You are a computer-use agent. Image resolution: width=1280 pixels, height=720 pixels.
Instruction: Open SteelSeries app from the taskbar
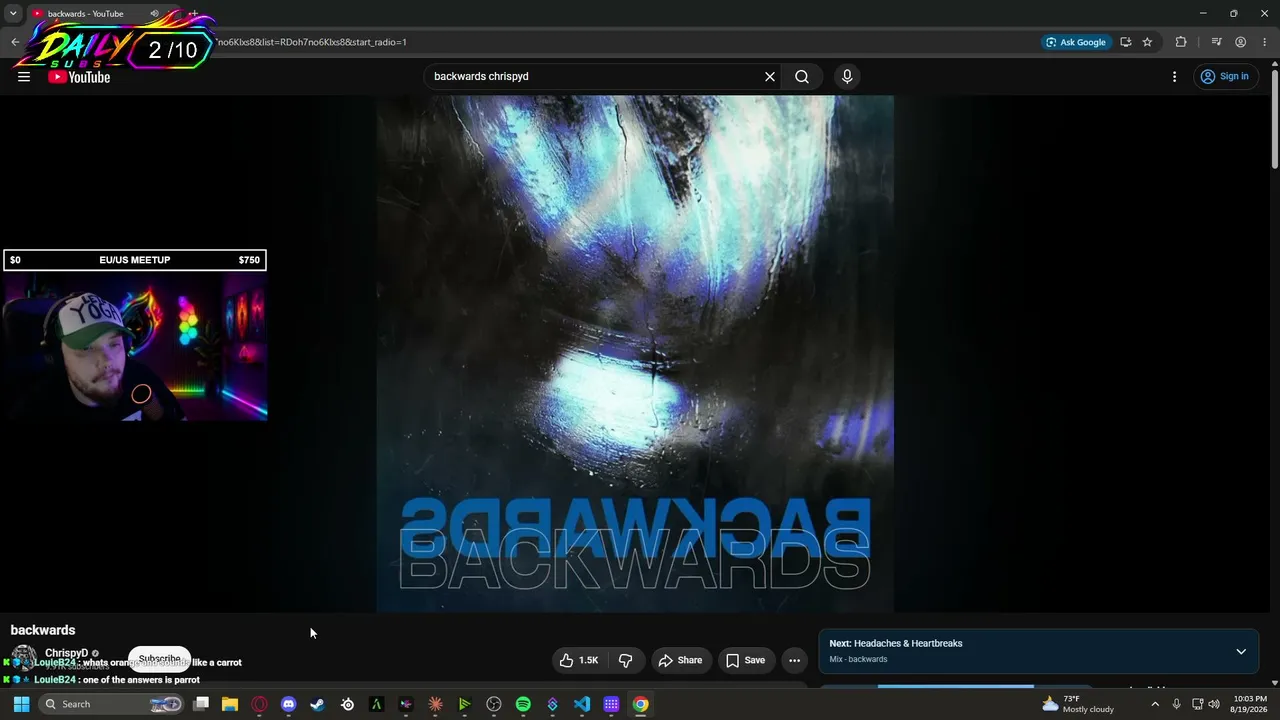click(347, 704)
